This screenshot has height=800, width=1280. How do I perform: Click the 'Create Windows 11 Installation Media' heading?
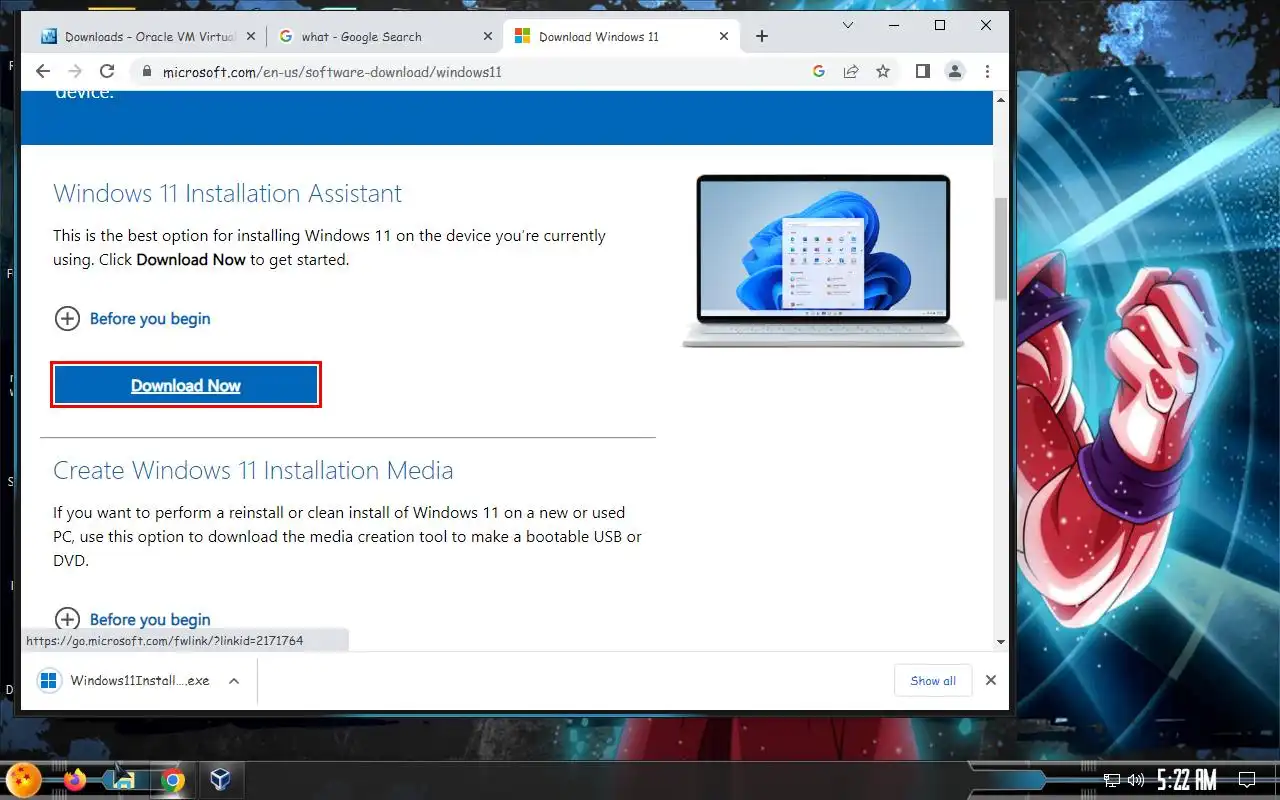[253, 470]
